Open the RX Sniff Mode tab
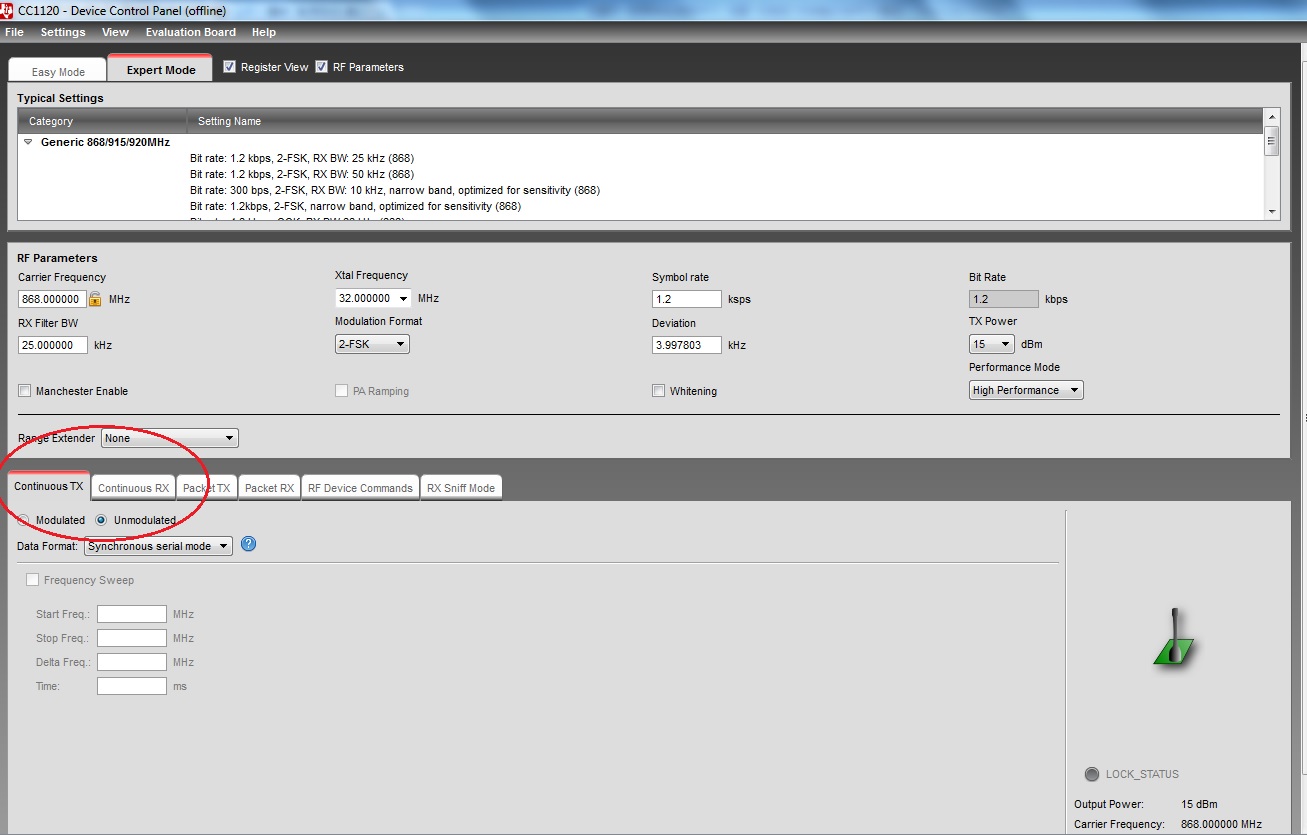The image size is (1307, 835). pos(461,488)
